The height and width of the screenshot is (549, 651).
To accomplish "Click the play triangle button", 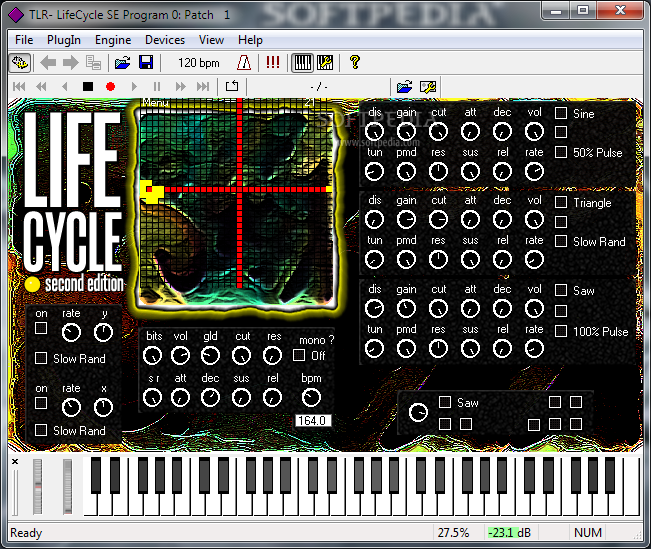I will [134, 86].
